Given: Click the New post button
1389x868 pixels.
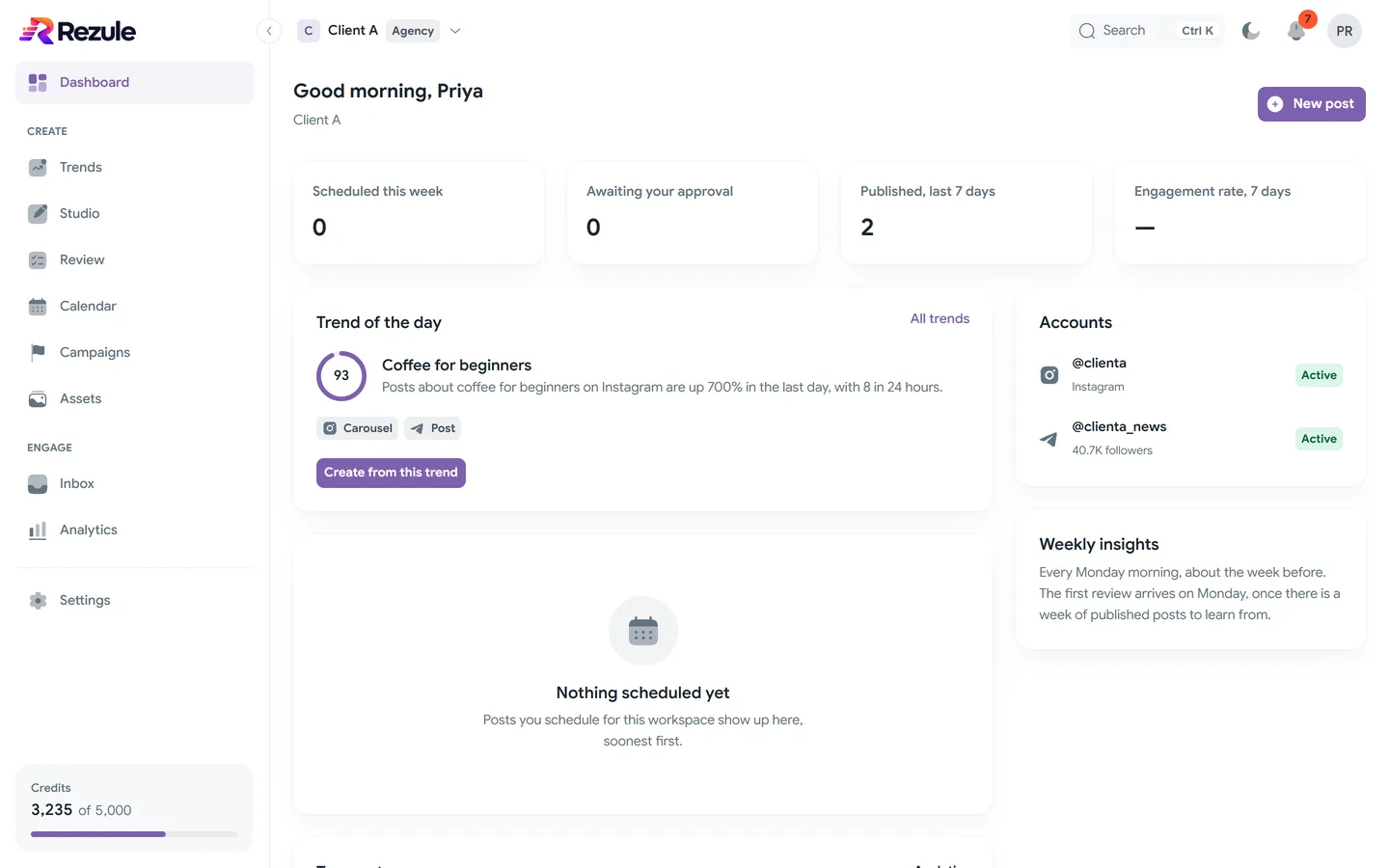Looking at the screenshot, I should (x=1312, y=104).
